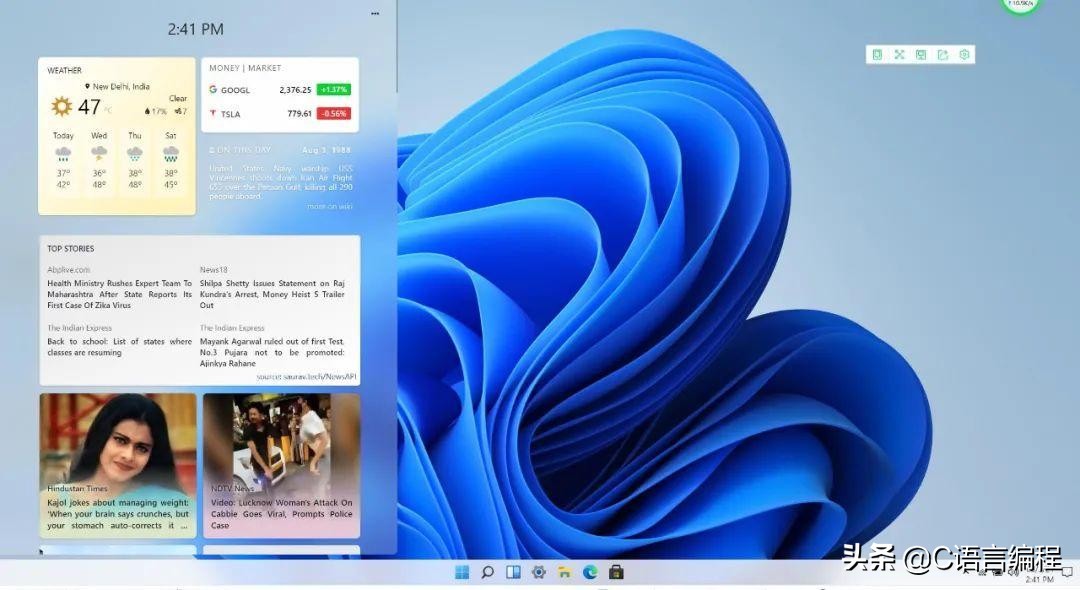Select the capture icon on the green toolbar

pos(920,54)
